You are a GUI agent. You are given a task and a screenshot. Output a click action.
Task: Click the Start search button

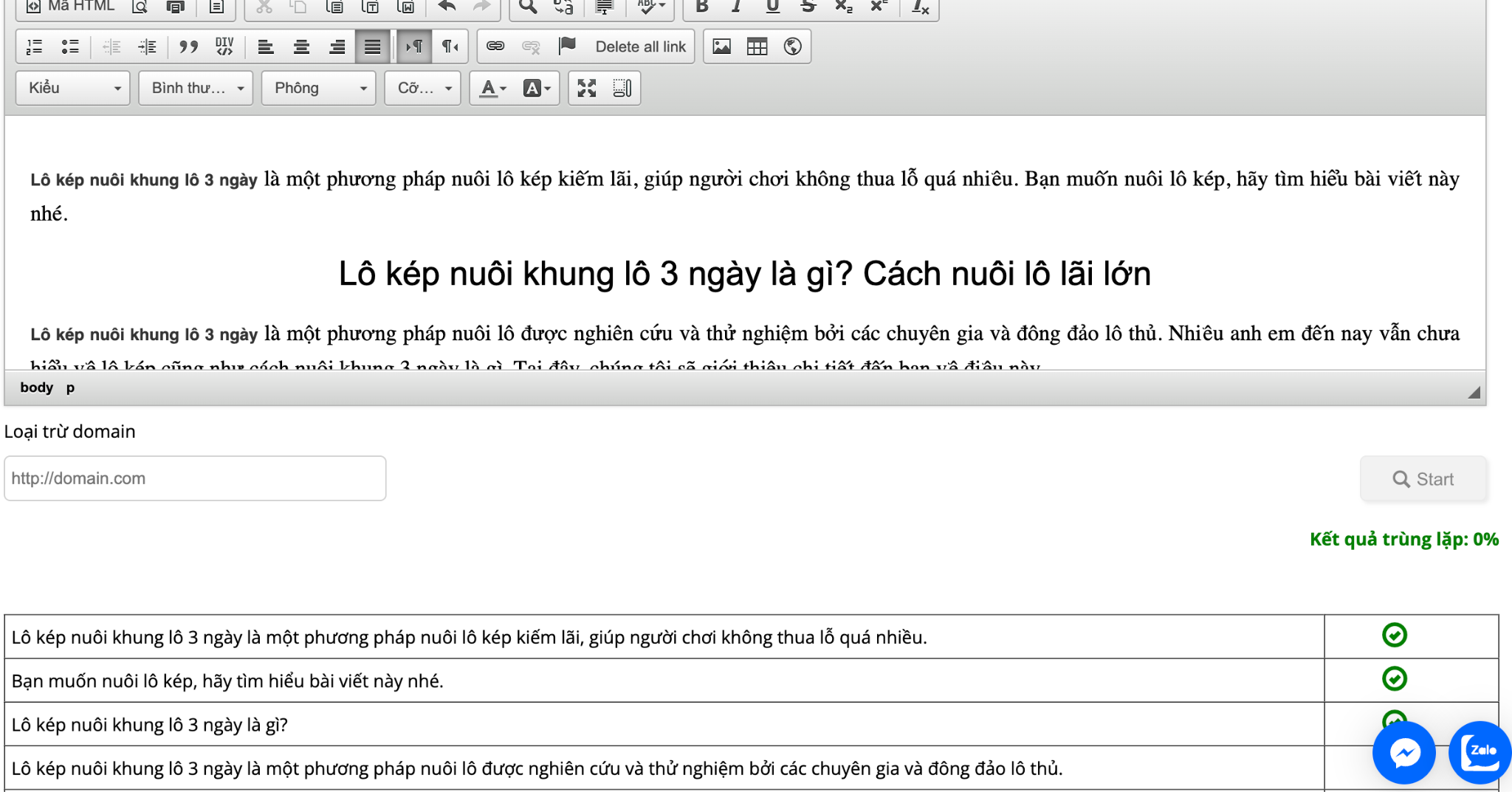1423,479
